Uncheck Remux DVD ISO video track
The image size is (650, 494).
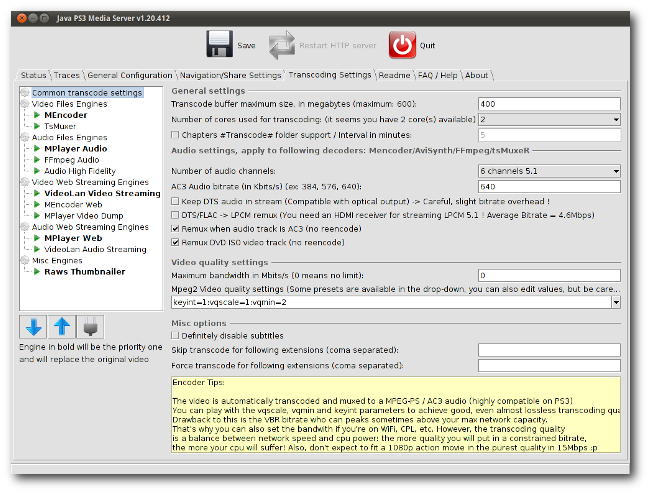click(x=175, y=242)
